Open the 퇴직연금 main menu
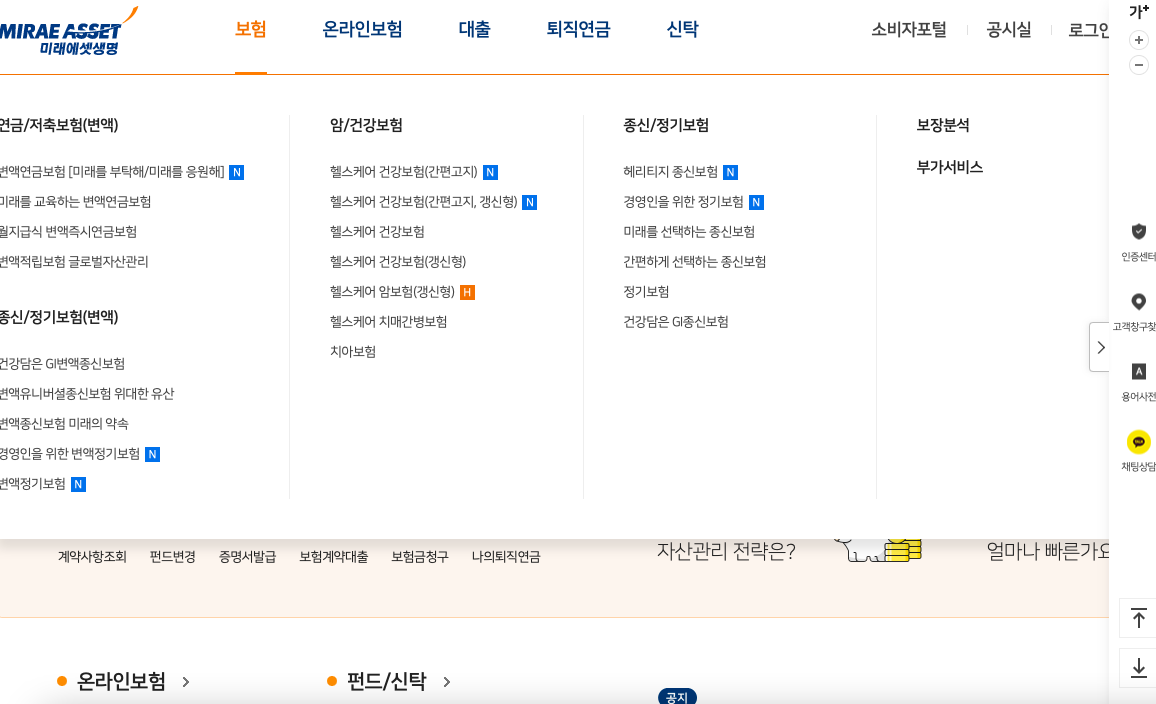Image resolution: width=1156 pixels, height=704 pixels. click(x=578, y=29)
